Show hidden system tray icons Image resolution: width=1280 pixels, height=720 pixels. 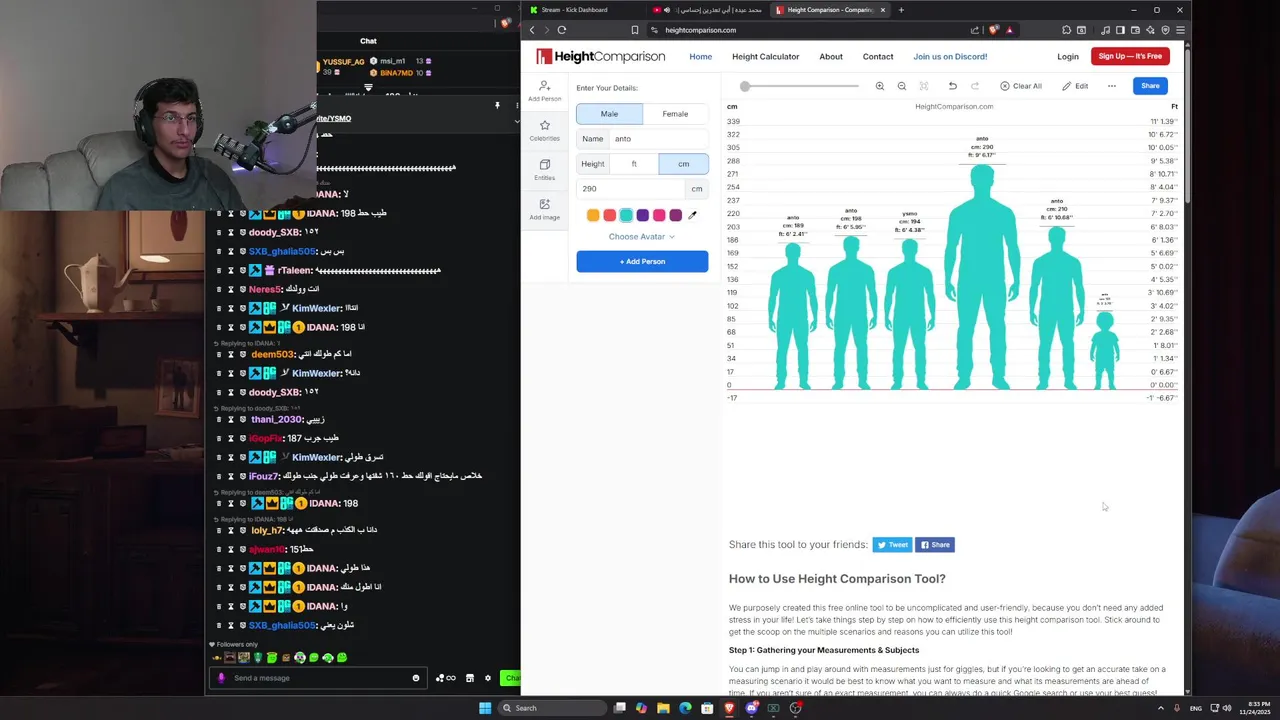coord(1161,708)
